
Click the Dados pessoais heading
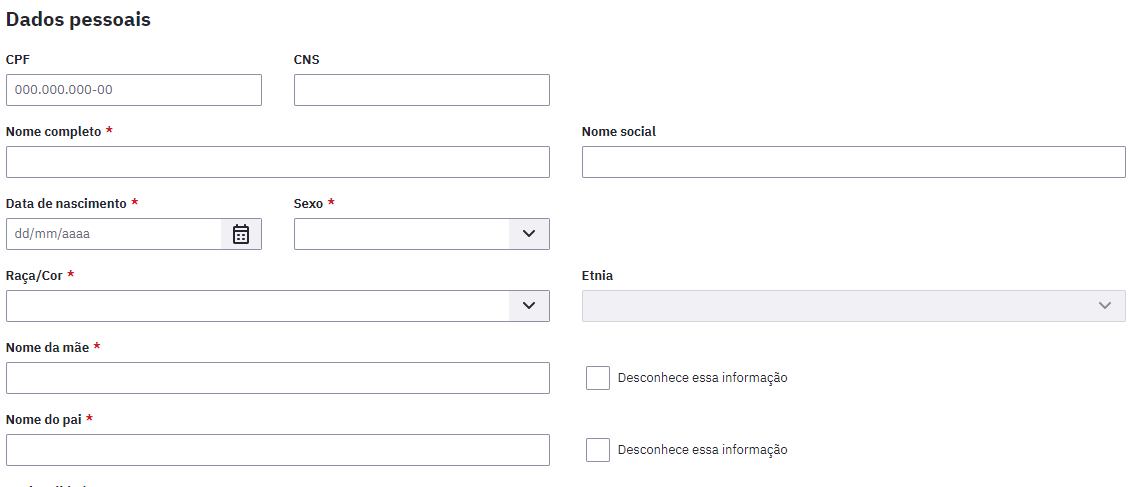click(x=78, y=20)
